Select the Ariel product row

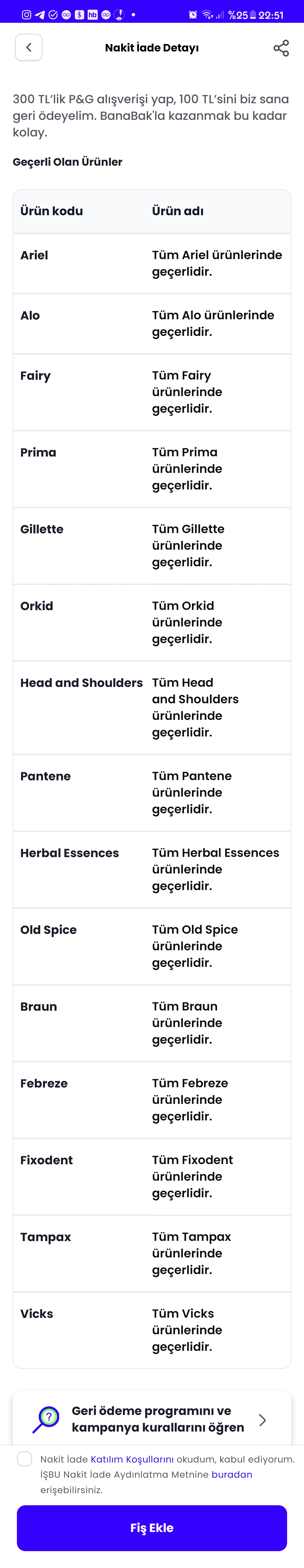click(152, 264)
